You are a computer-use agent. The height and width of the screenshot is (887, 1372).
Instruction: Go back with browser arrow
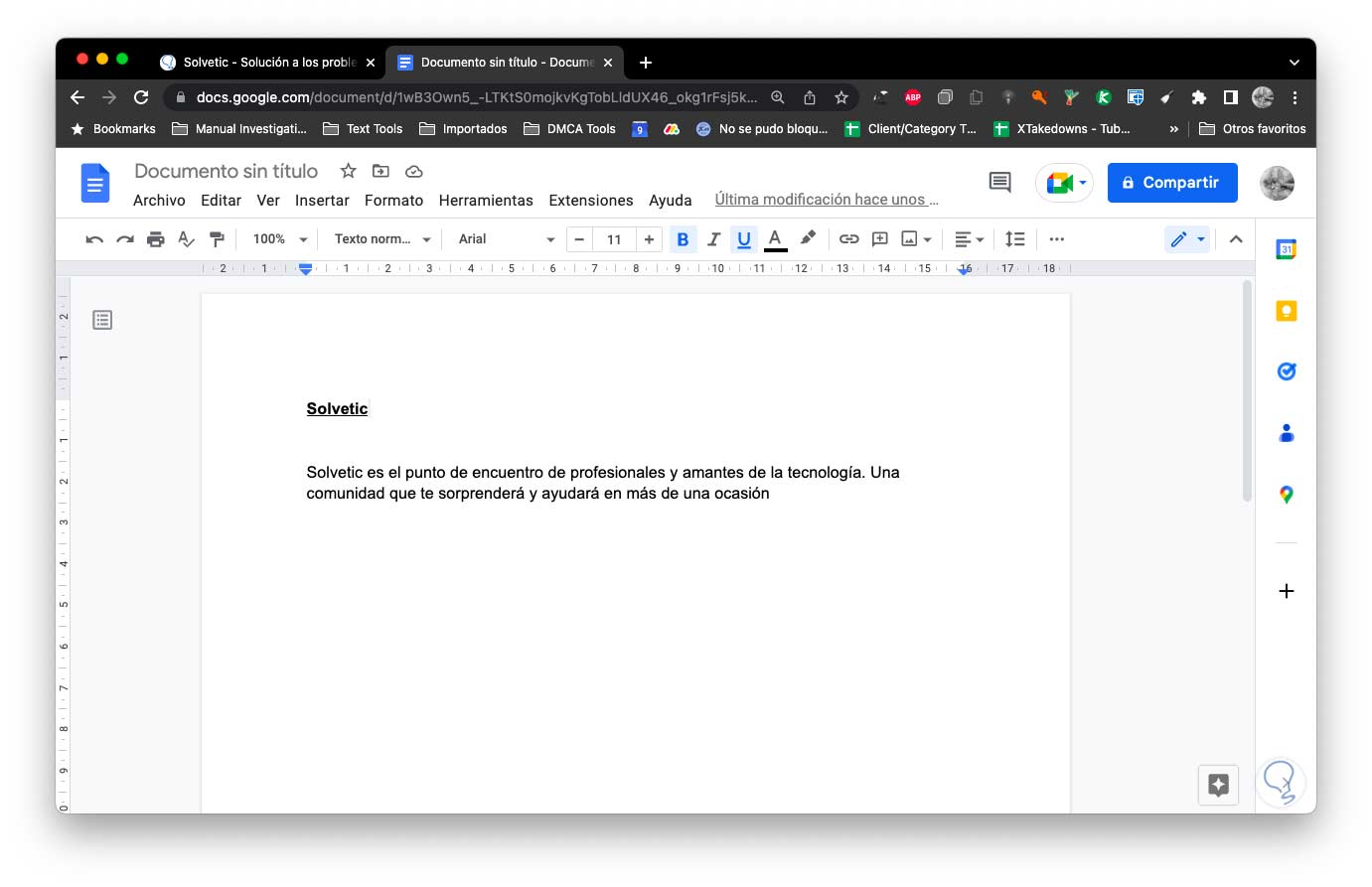click(77, 97)
